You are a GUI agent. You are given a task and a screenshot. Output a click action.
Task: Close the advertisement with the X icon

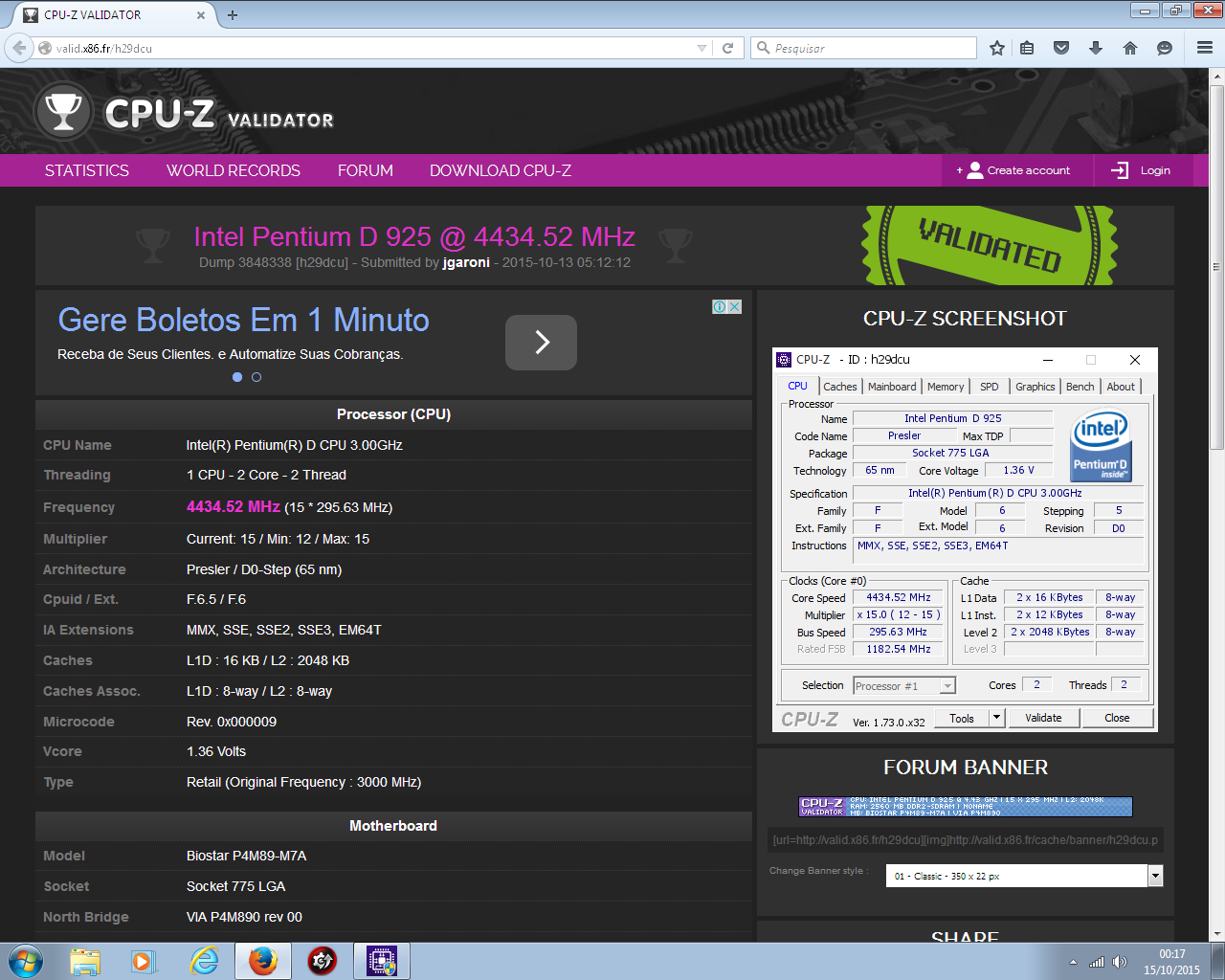tap(735, 306)
